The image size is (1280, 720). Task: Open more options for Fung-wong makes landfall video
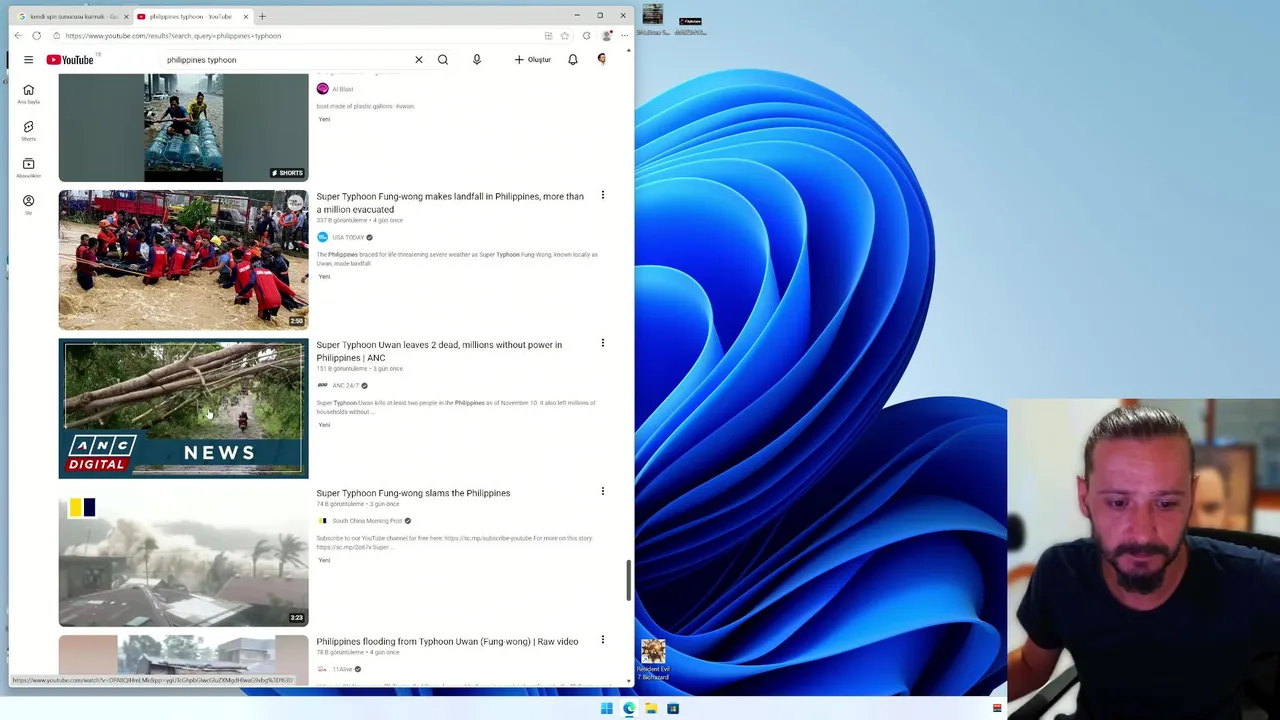(602, 195)
